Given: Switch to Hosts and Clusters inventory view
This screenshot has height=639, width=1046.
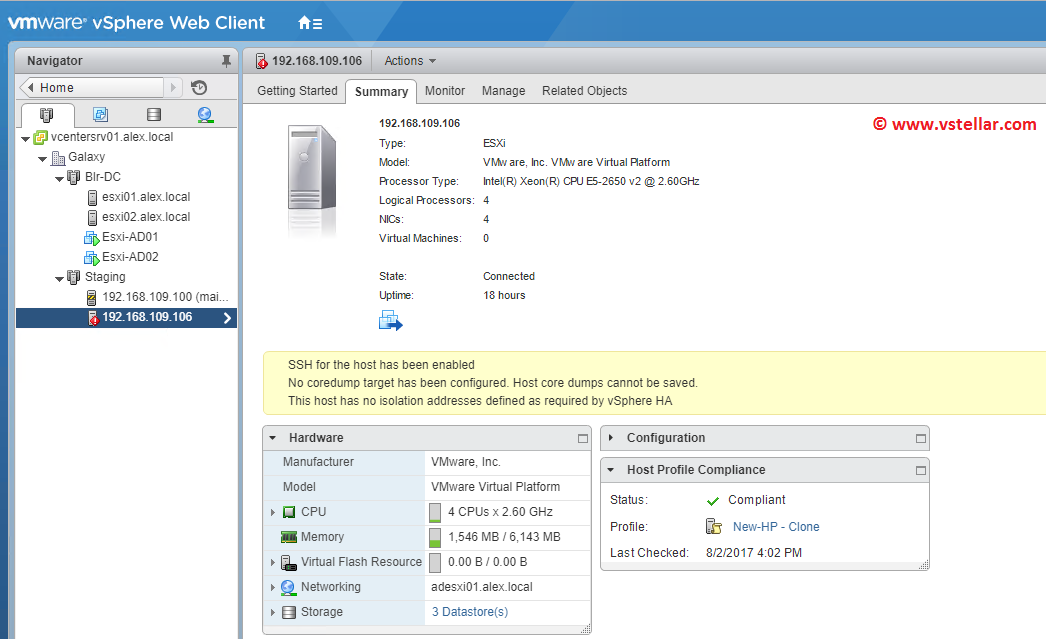Looking at the screenshot, I should click(x=46, y=115).
